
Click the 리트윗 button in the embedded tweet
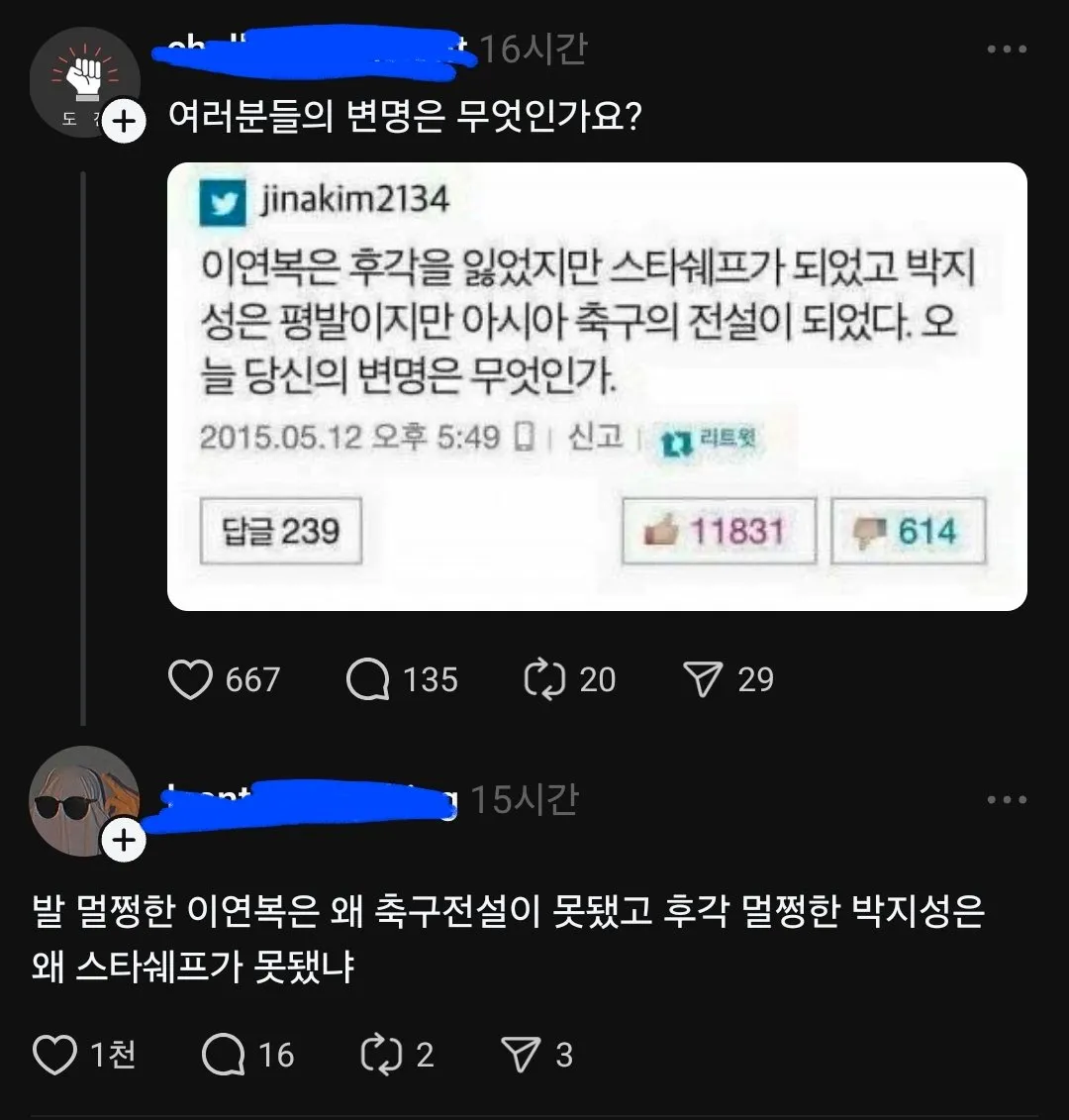[710, 439]
